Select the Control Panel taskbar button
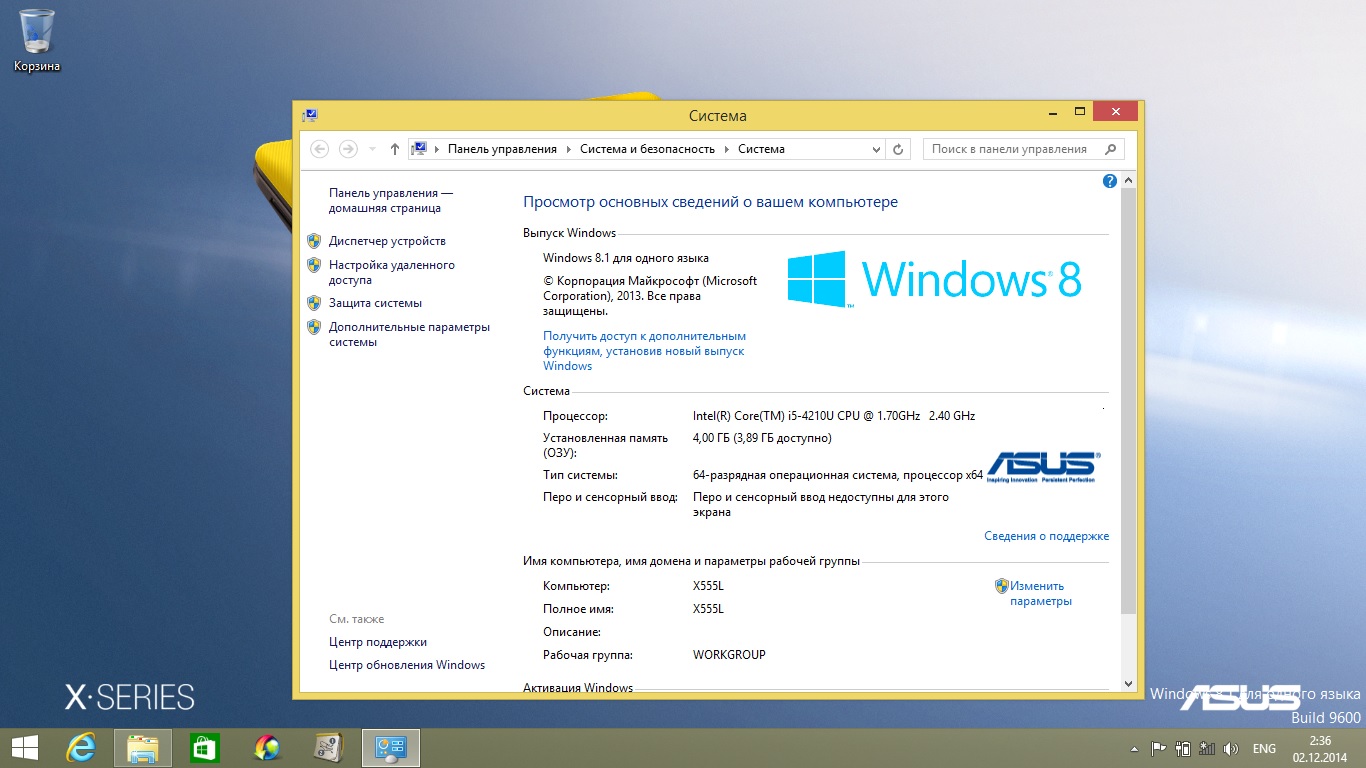Screen dimensions: 1366x768 pyautogui.click(x=391, y=747)
